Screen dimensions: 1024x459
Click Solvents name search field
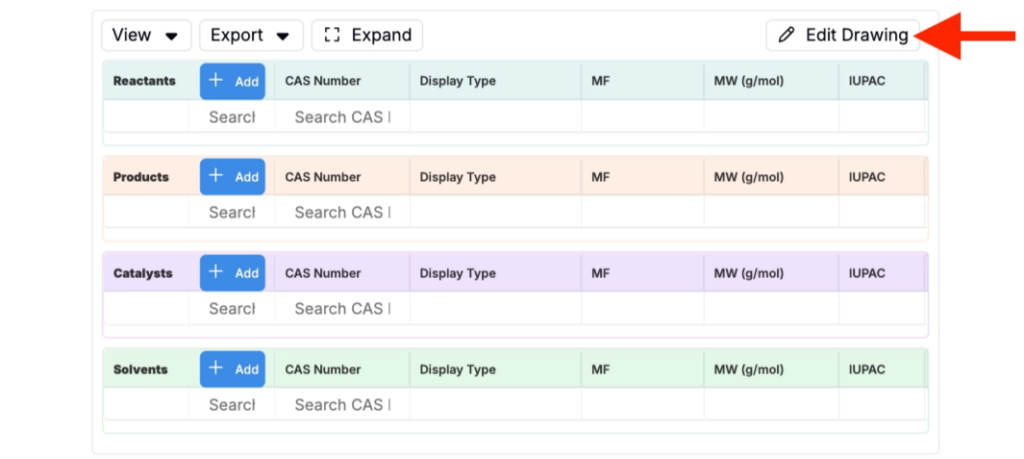coord(232,405)
